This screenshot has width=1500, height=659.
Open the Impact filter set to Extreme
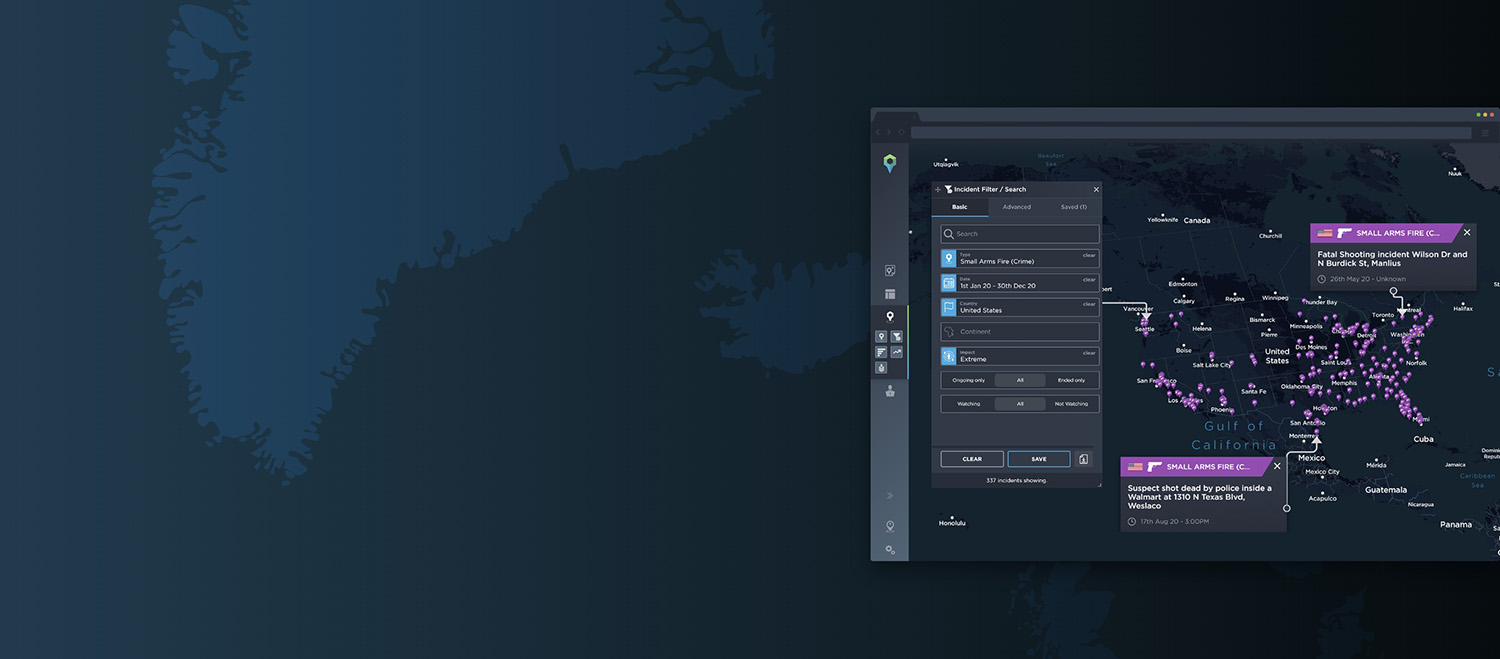click(x=1018, y=355)
